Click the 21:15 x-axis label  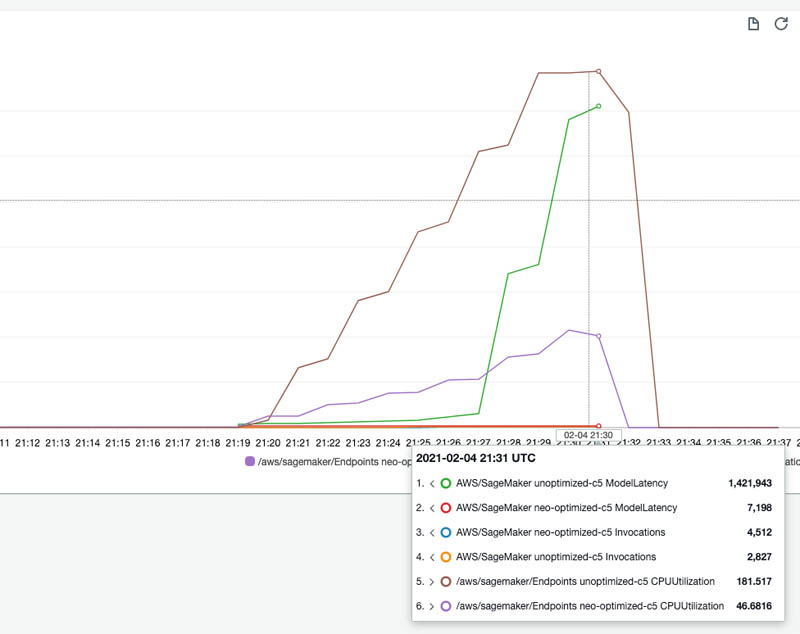pos(117,443)
